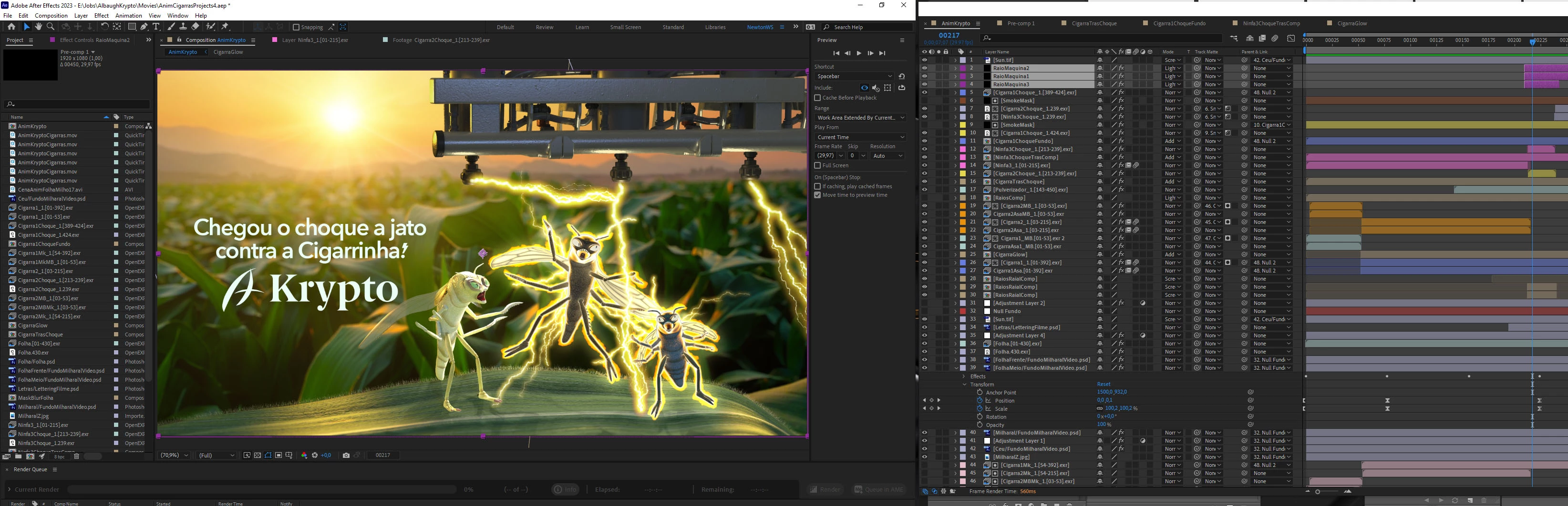The height and width of the screenshot is (506, 1568).
Task: Click the label color swatch of RaioMaquina2
Action: point(963,68)
